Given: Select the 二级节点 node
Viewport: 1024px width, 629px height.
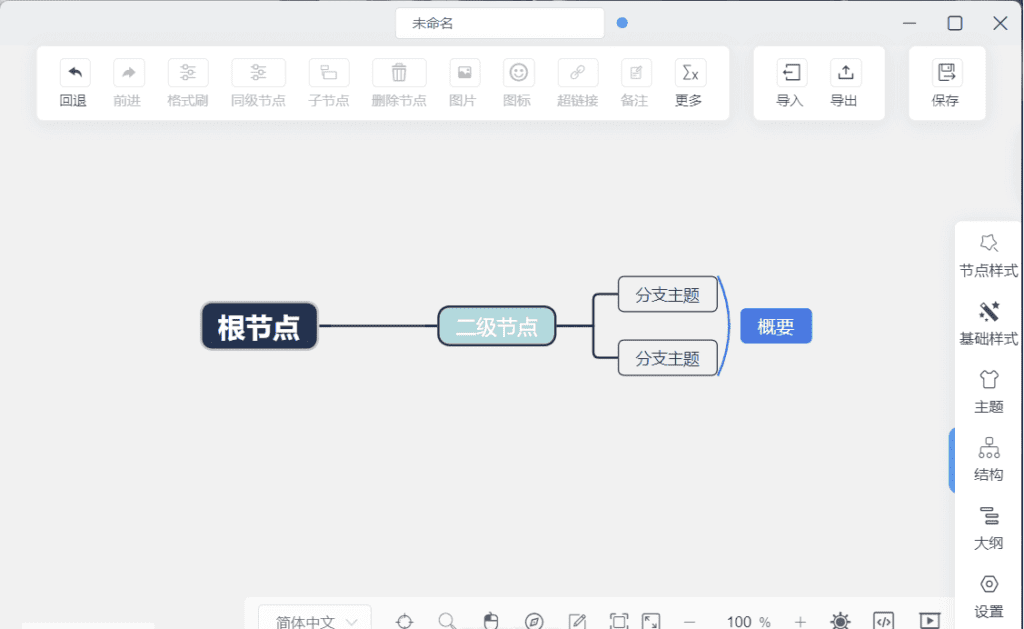Looking at the screenshot, I should pyautogui.click(x=496, y=326).
